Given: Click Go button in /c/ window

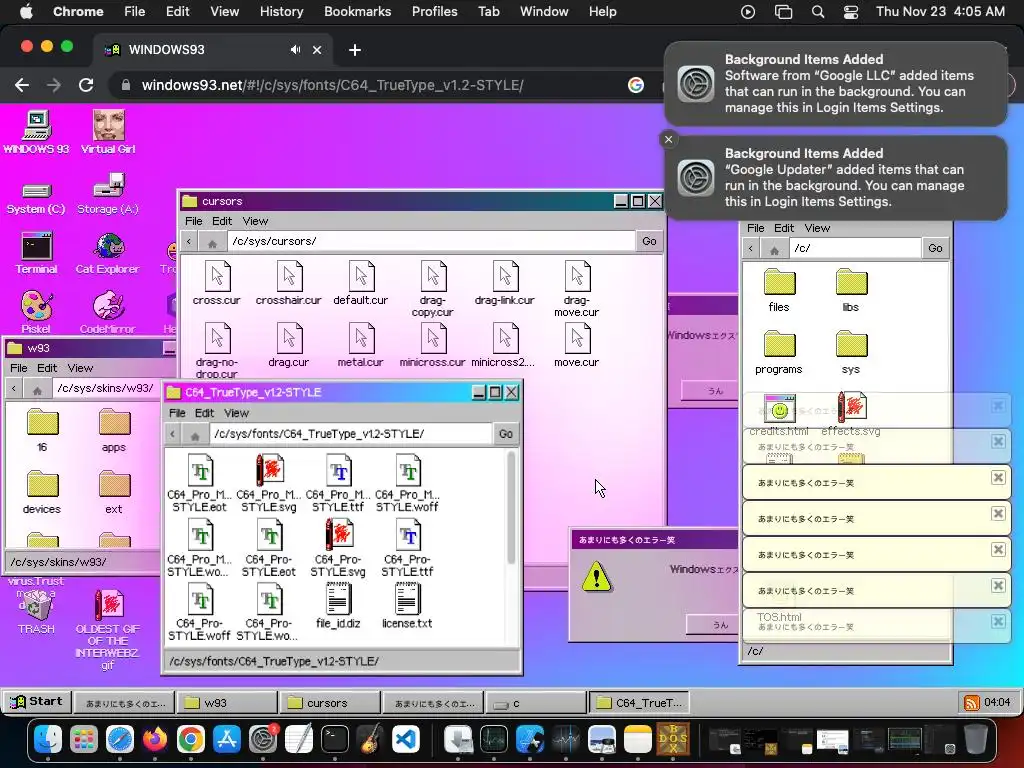Looking at the screenshot, I should point(935,248).
